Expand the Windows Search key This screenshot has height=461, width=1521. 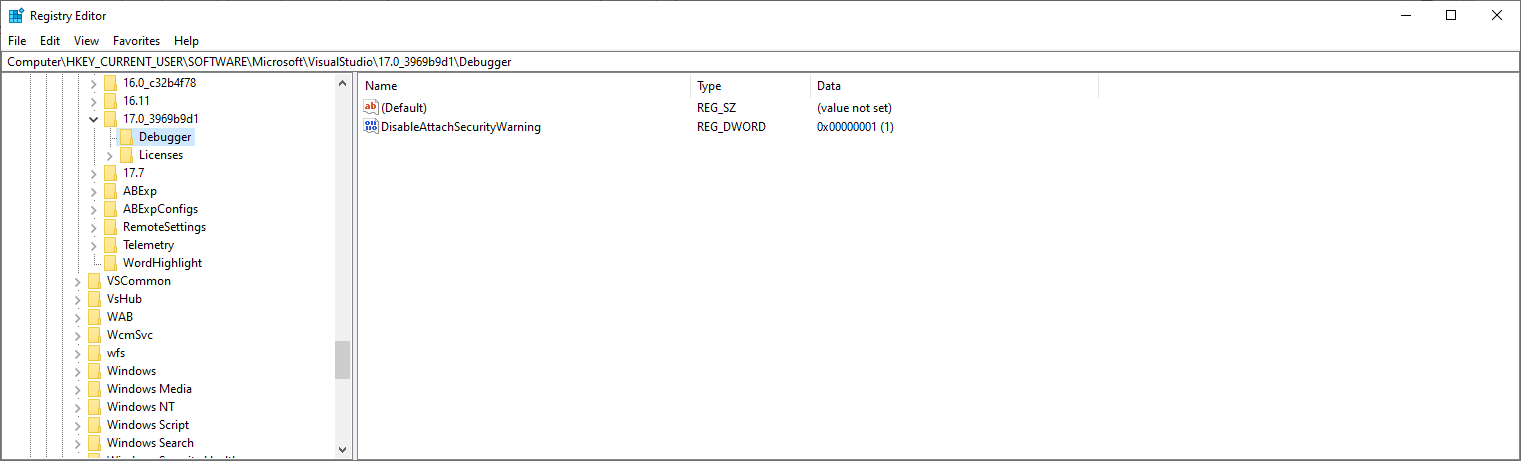[x=78, y=443]
